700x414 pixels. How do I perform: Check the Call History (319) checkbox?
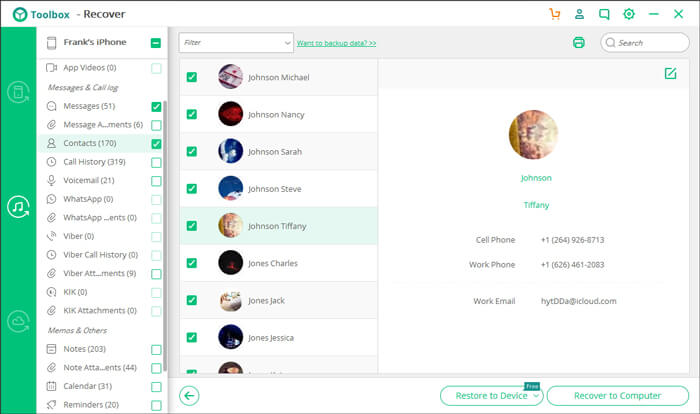click(x=156, y=163)
